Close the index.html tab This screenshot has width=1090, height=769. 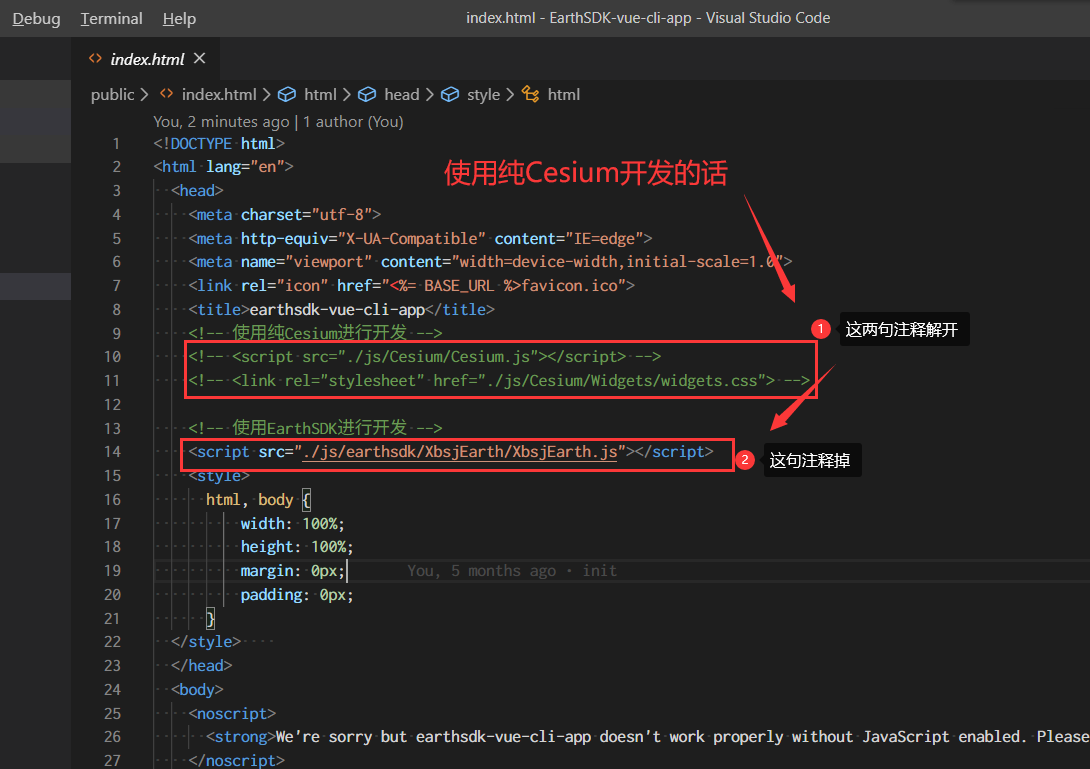coord(200,58)
